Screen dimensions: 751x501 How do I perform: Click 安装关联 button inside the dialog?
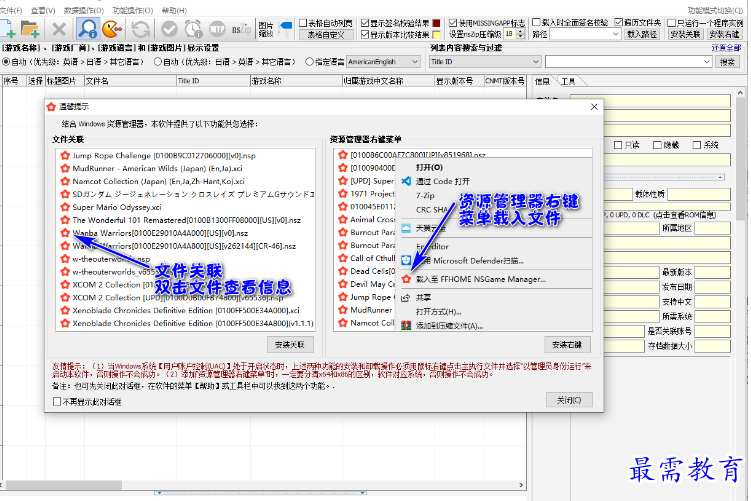(290, 344)
